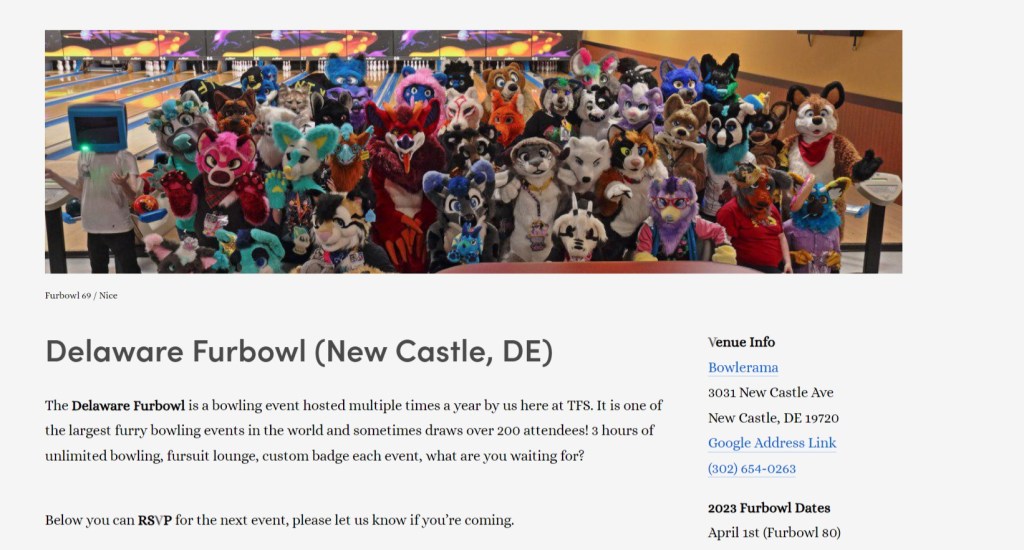Click the 'Furbowl 69 / Nice' image caption
1024x550 pixels.
coord(81,296)
